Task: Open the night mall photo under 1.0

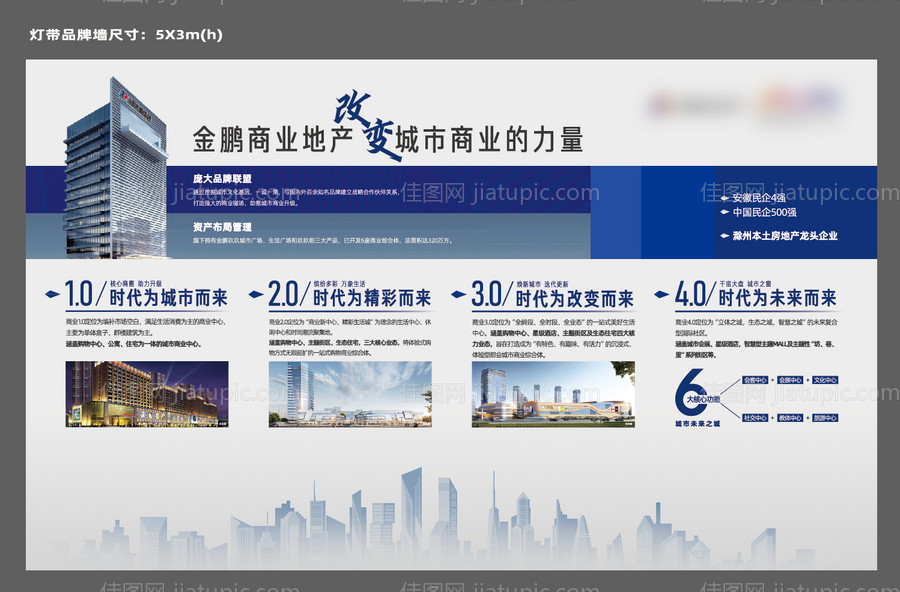Action: pos(147,394)
